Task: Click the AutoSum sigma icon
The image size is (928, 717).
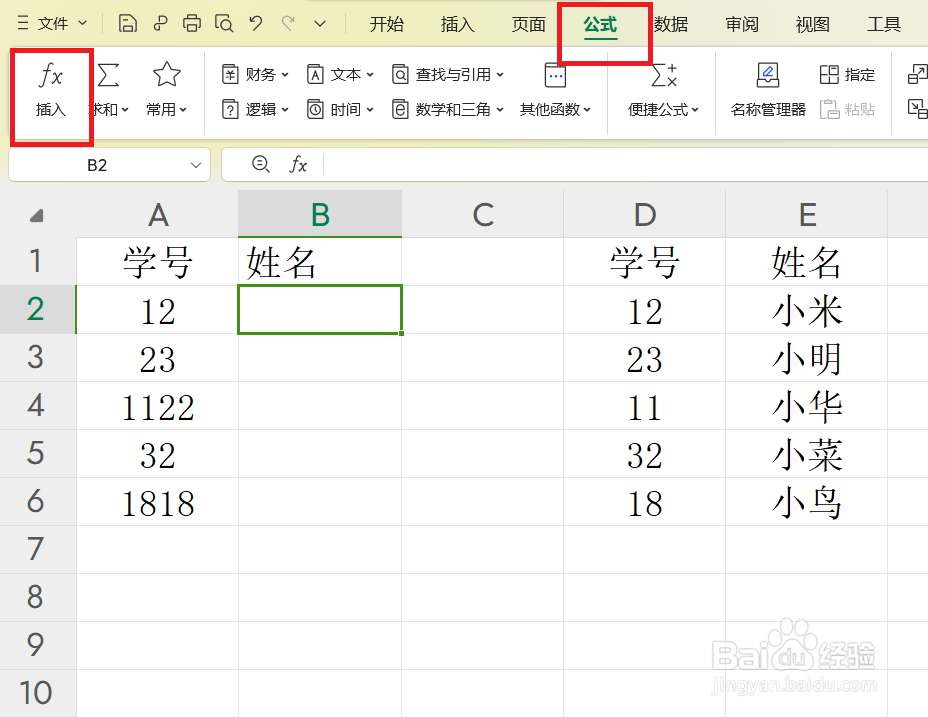Action: (x=108, y=75)
